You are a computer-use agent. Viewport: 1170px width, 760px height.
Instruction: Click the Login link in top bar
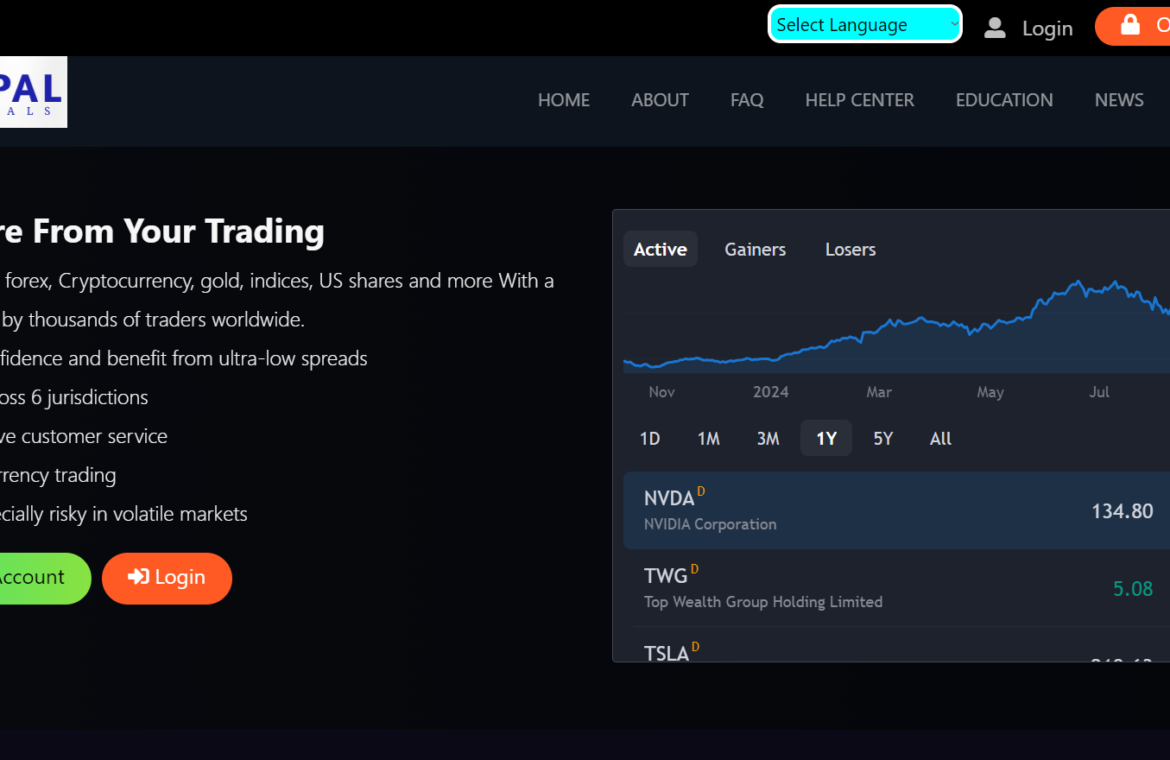(1046, 29)
